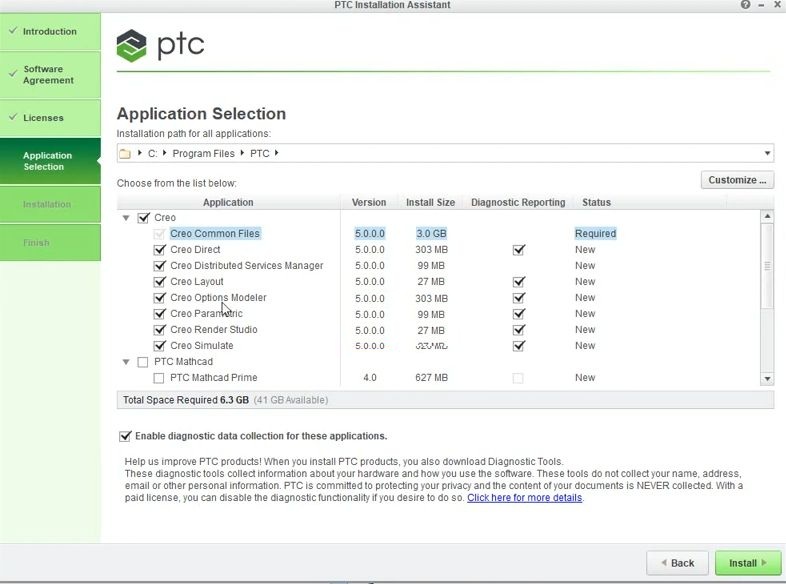Uncheck Creo Options Modeler
The image size is (786, 584).
coord(159,298)
